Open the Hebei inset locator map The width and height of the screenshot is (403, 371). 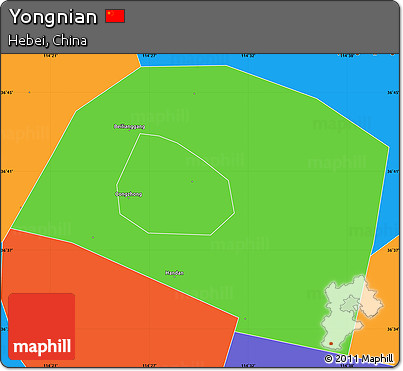click(x=352, y=312)
